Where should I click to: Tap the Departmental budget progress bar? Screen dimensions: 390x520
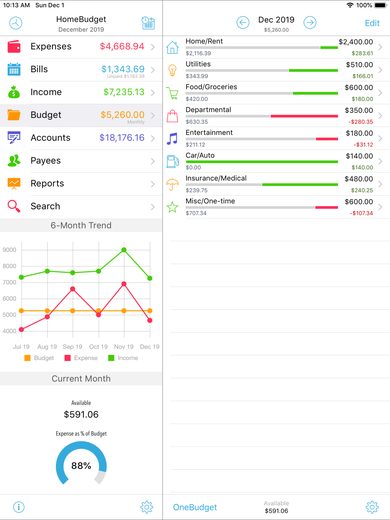coord(262,116)
